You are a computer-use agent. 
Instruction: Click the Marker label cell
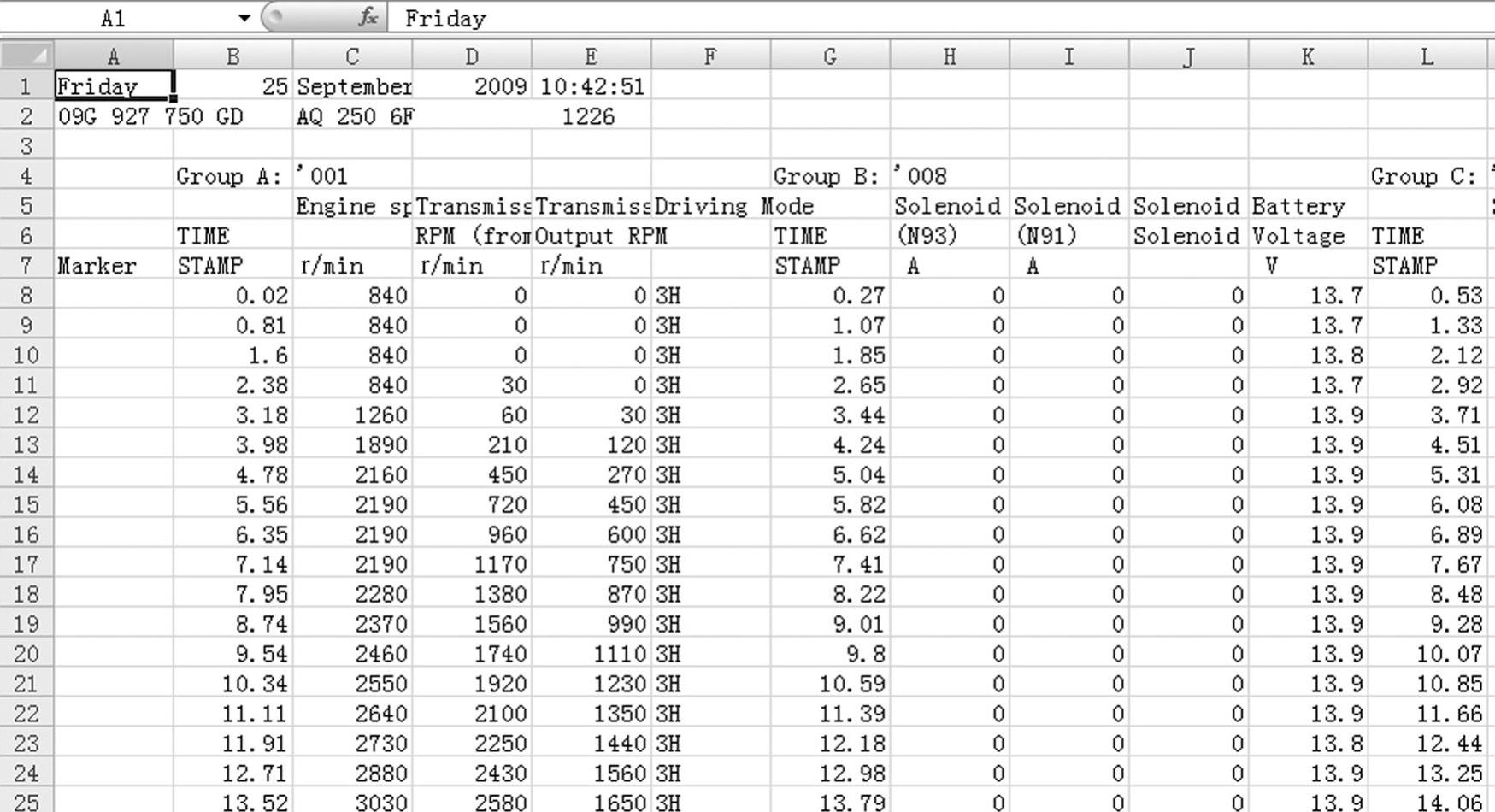(114, 266)
